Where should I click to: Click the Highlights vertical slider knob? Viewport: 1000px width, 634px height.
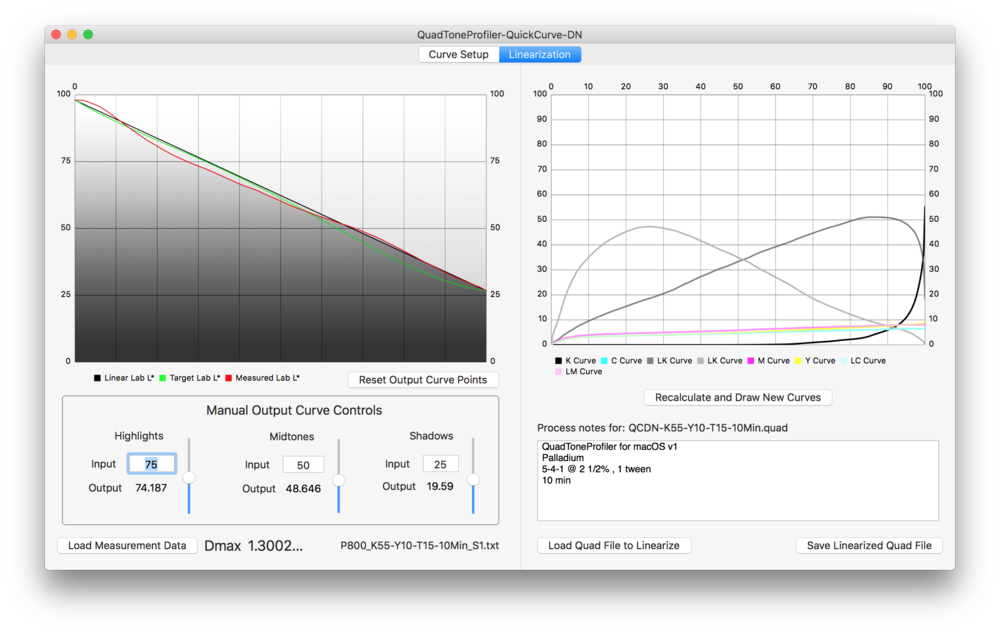pyautogui.click(x=189, y=477)
